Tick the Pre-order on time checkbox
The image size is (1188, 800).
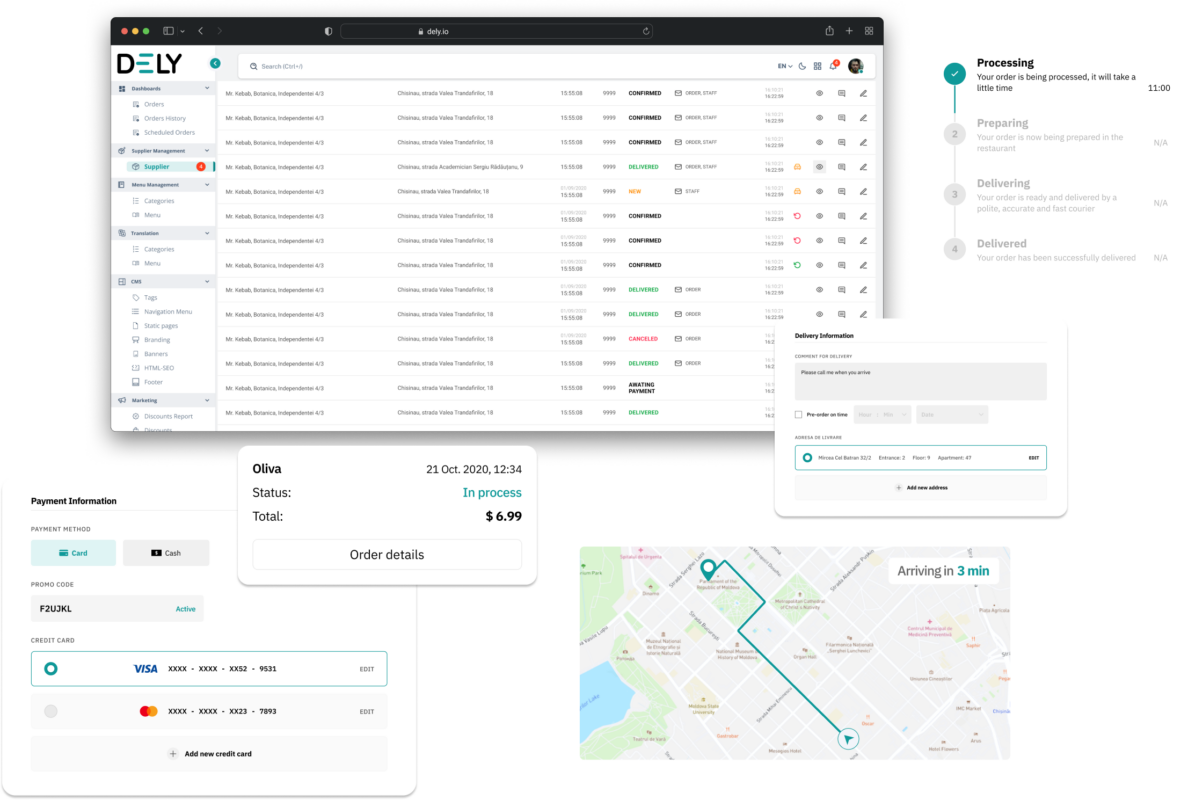coord(798,414)
